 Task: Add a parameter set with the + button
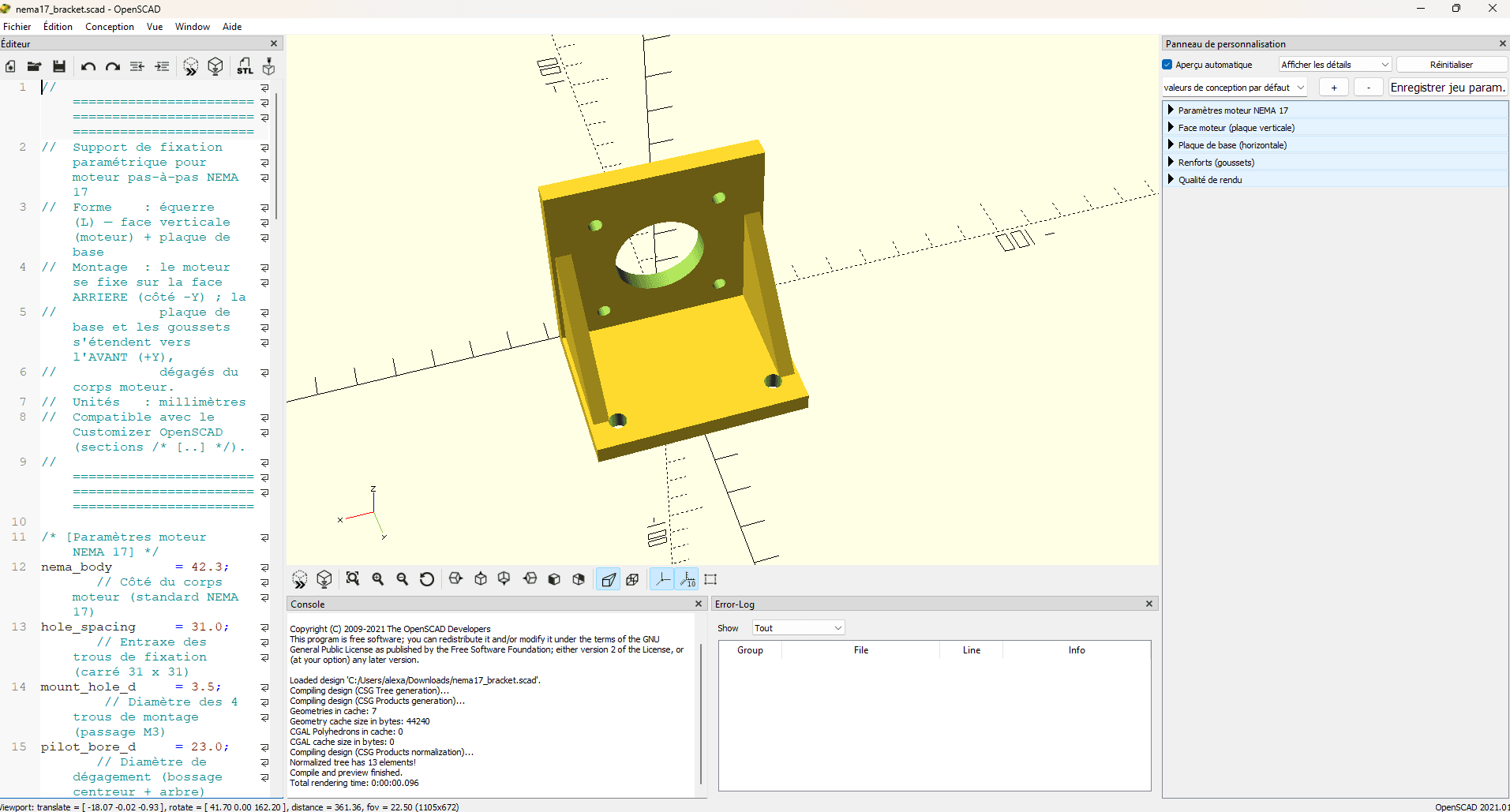click(1334, 88)
